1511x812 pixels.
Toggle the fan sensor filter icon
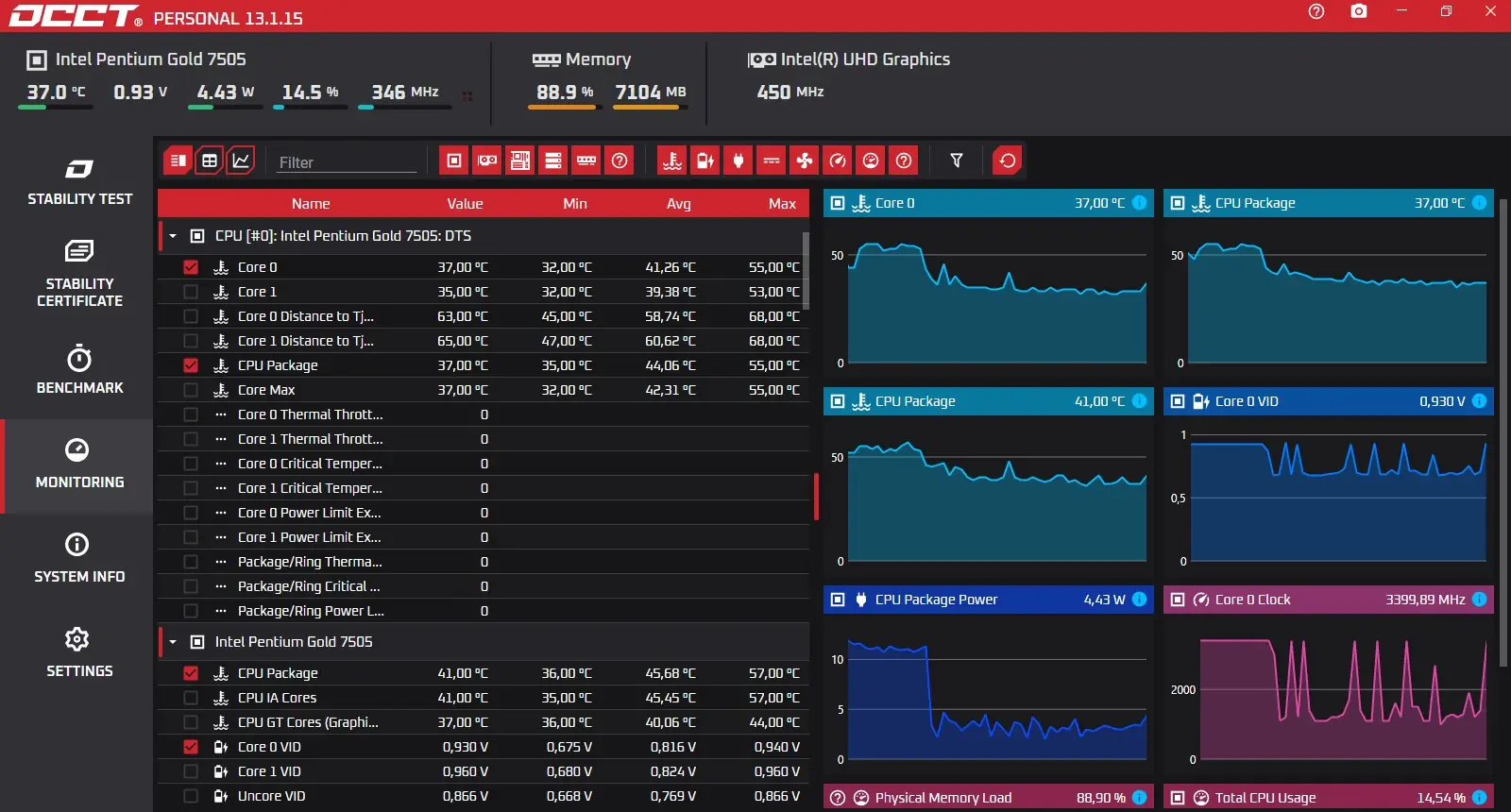pyautogui.click(x=805, y=161)
